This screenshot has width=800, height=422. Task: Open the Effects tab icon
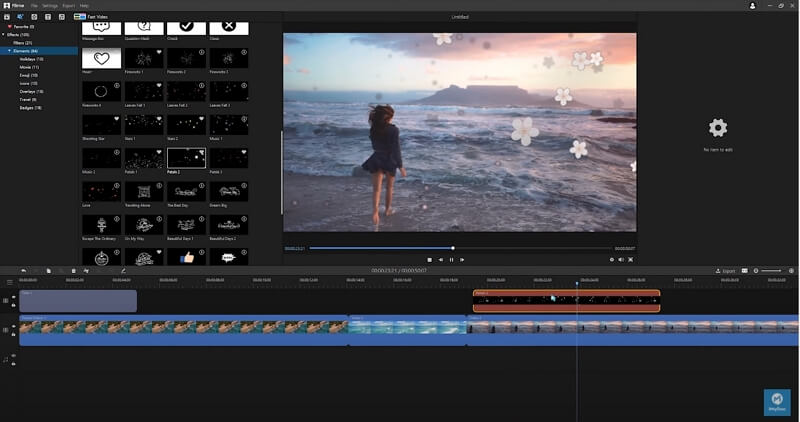[x=20, y=17]
